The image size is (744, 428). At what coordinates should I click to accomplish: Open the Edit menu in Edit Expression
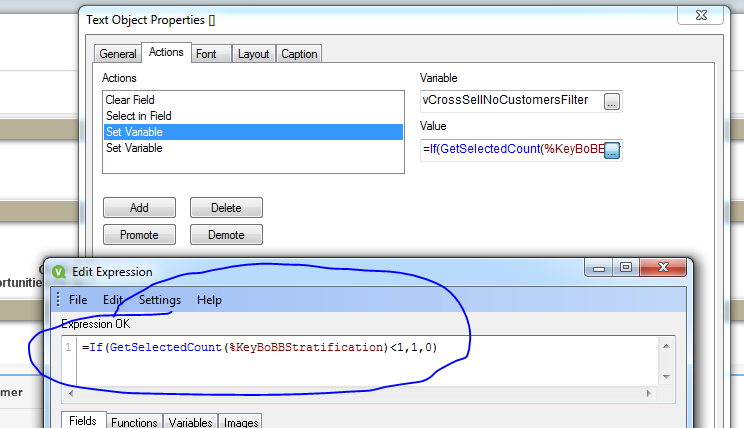(x=113, y=300)
